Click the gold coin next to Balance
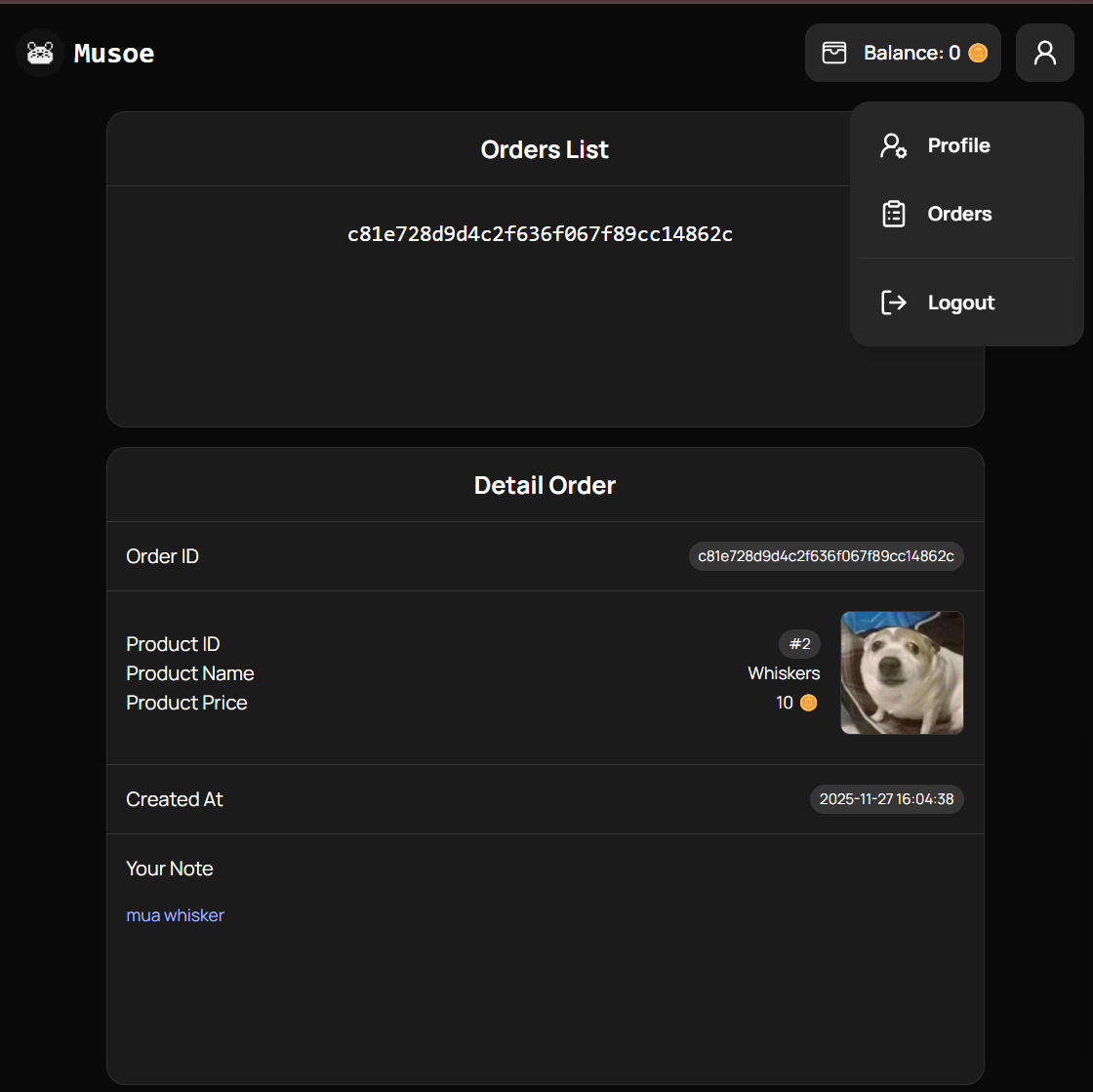The image size is (1093, 1092). tap(978, 53)
